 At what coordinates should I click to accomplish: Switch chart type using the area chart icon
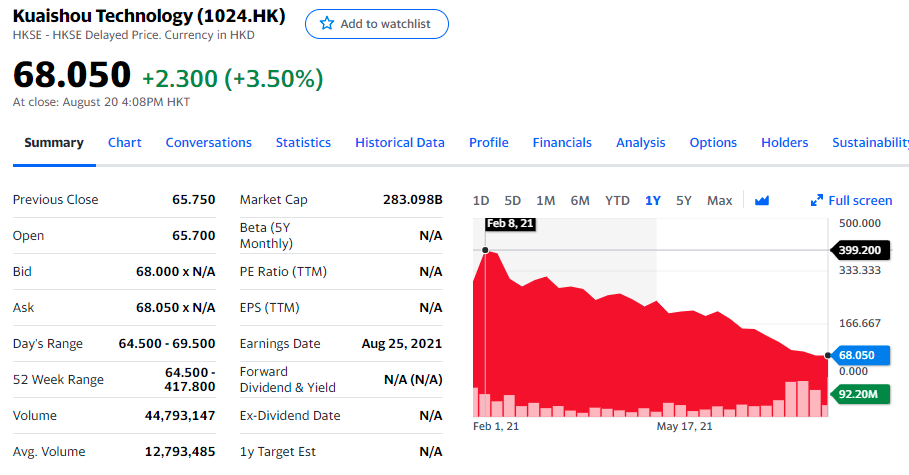coord(762,201)
